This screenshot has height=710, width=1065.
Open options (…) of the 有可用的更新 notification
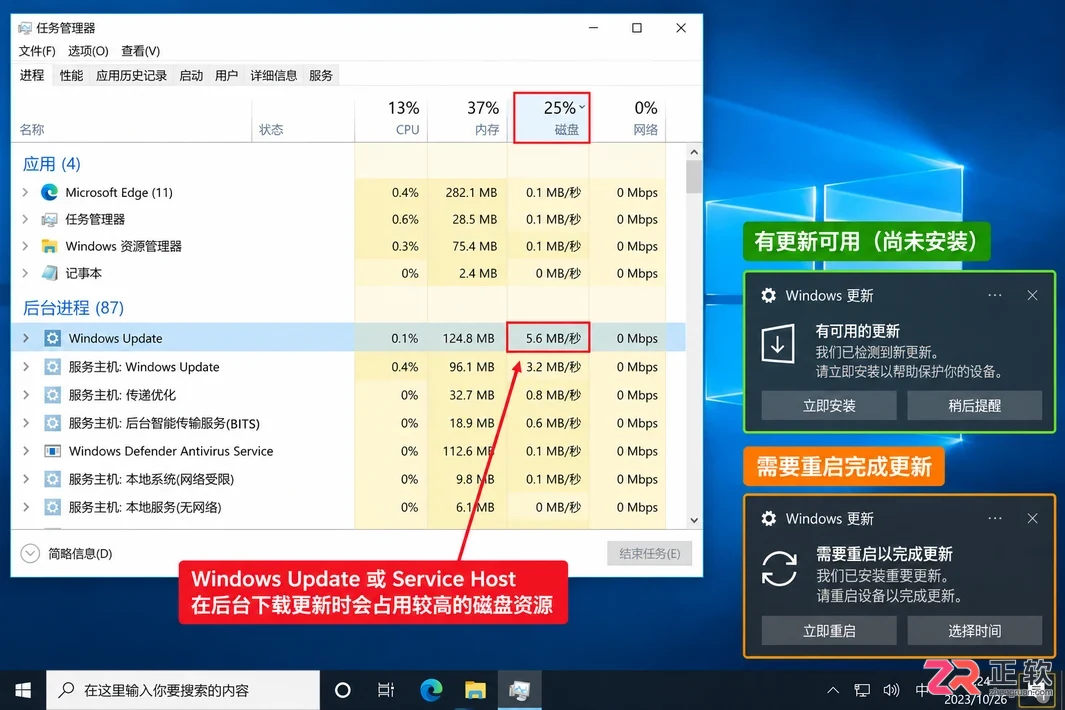pos(995,295)
